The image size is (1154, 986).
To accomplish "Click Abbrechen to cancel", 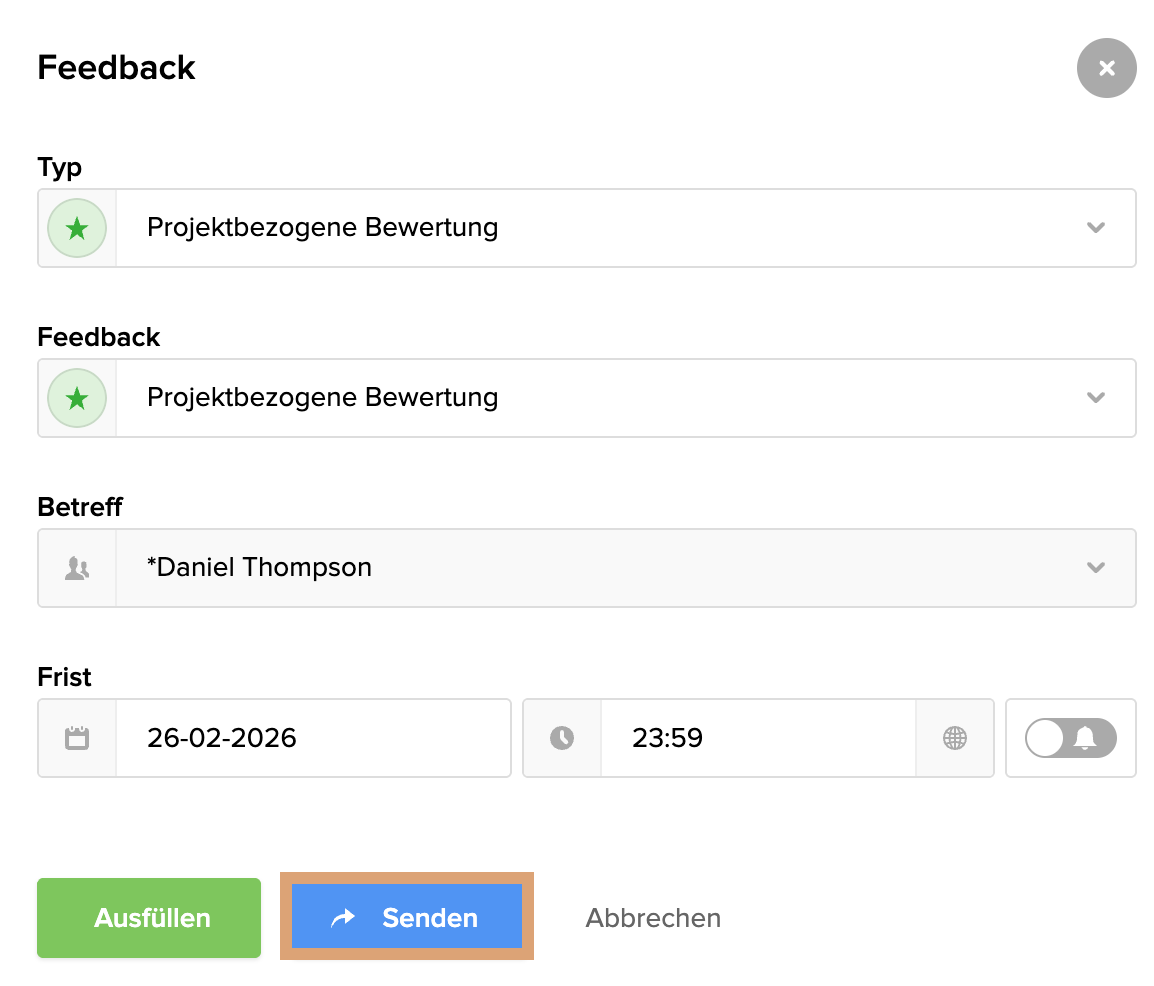I will click(653, 918).
